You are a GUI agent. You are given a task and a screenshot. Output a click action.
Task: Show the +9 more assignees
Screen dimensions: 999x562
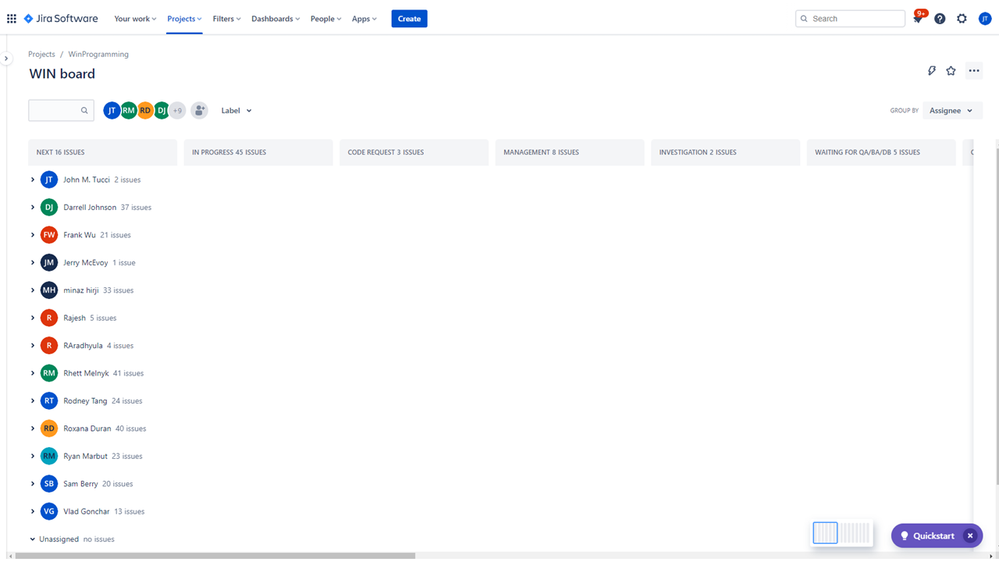pyautogui.click(x=178, y=110)
